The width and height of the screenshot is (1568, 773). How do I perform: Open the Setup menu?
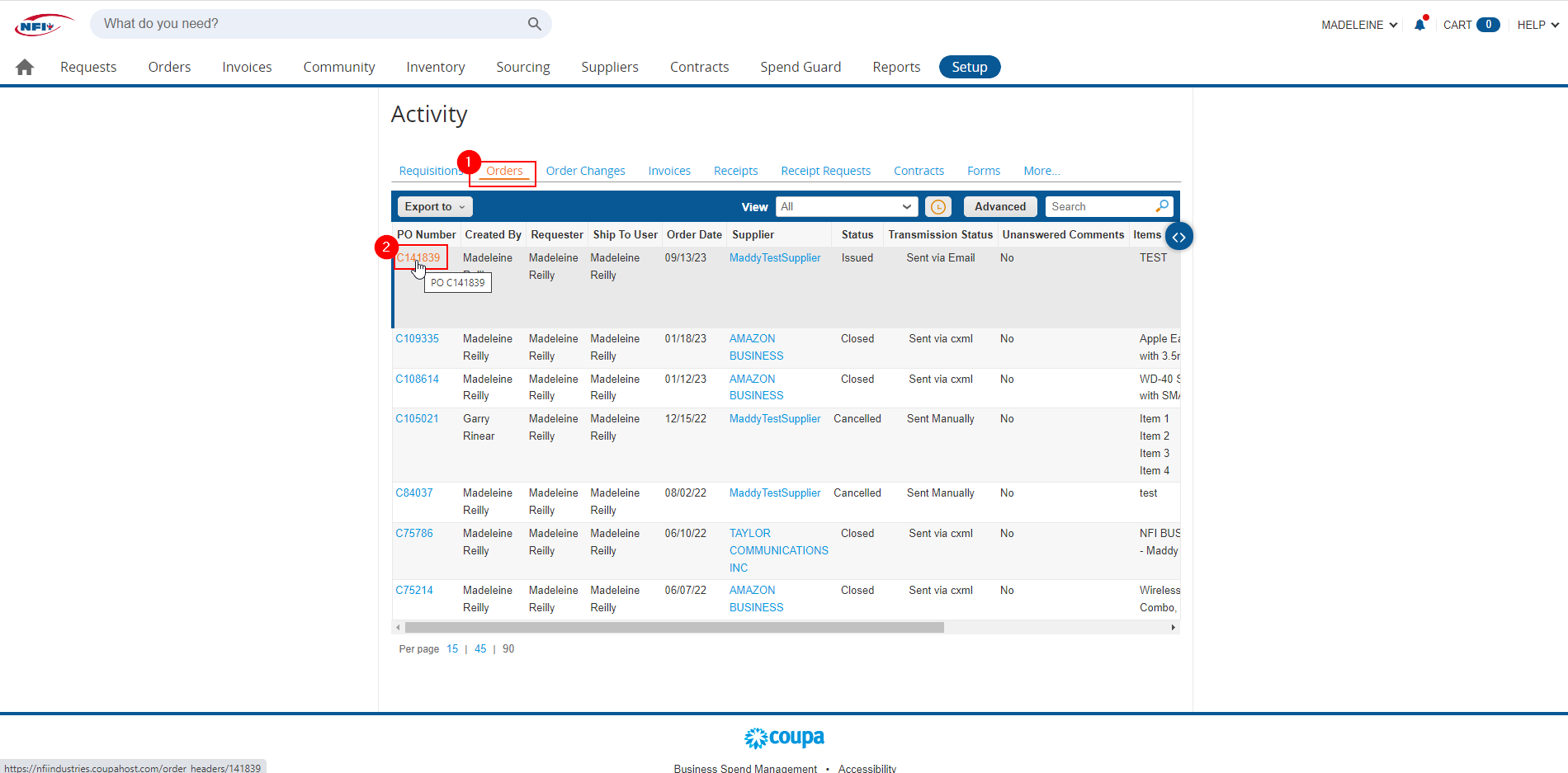(x=970, y=67)
